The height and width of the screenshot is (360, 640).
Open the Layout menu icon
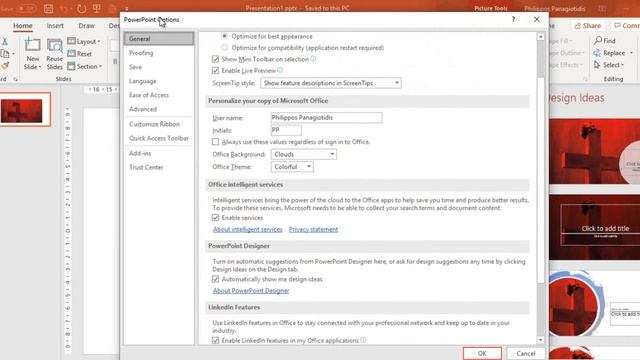(71, 41)
